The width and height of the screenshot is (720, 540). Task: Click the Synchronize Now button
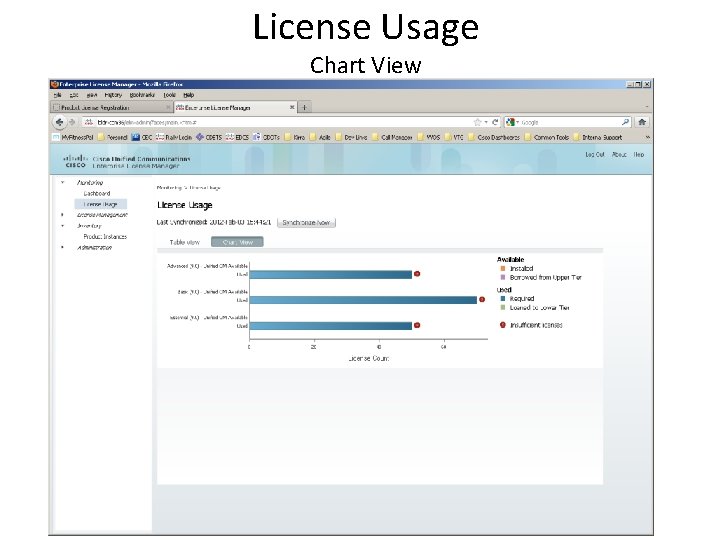click(x=306, y=223)
